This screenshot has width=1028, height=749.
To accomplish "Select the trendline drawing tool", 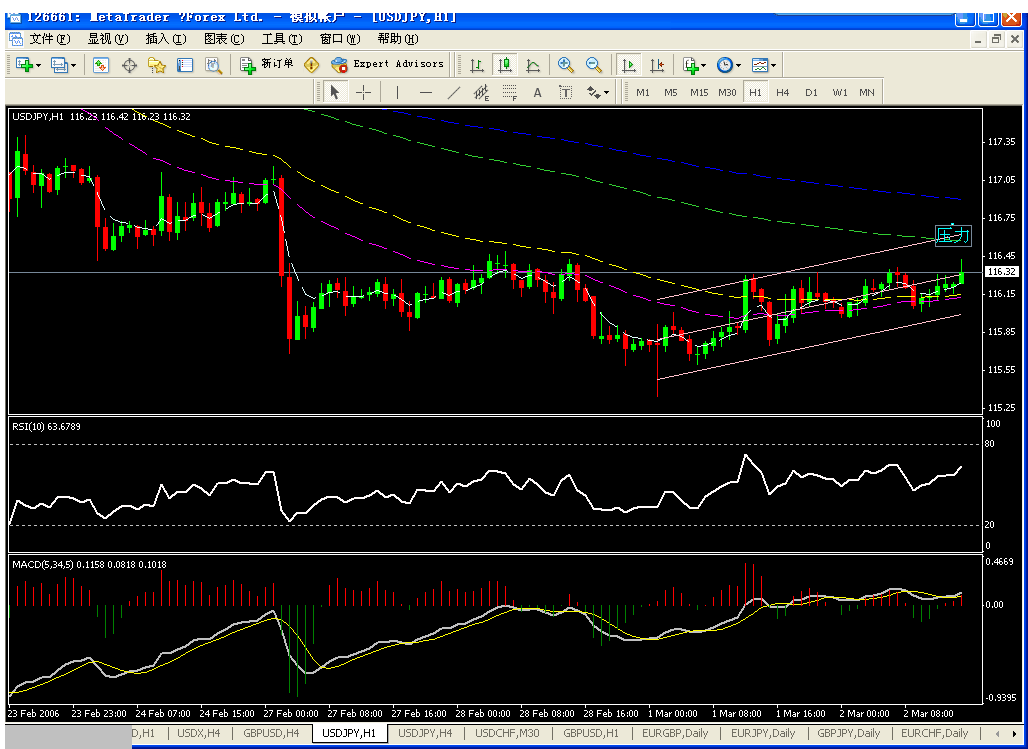I will click(453, 93).
